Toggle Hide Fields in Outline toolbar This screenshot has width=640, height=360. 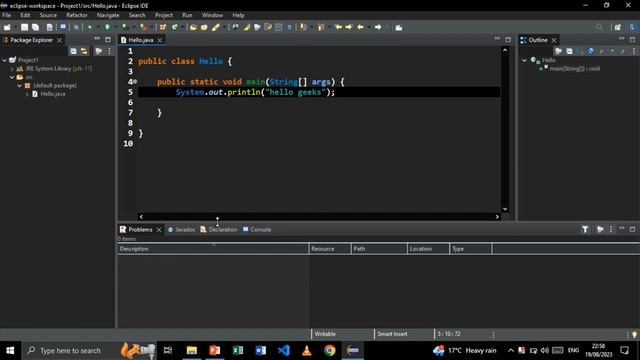click(x=591, y=51)
